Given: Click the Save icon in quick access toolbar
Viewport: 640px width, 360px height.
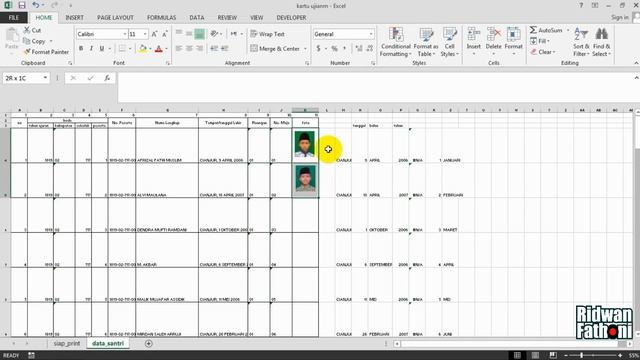Looking at the screenshot, I should click(22, 5).
